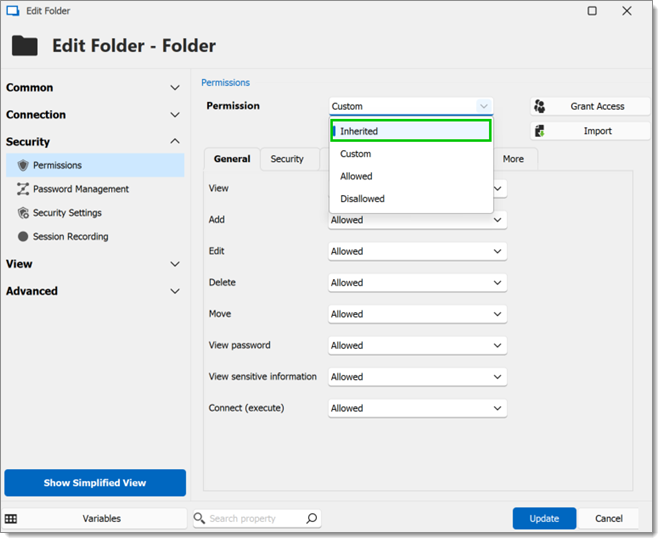Expand the Common section

coord(175,88)
